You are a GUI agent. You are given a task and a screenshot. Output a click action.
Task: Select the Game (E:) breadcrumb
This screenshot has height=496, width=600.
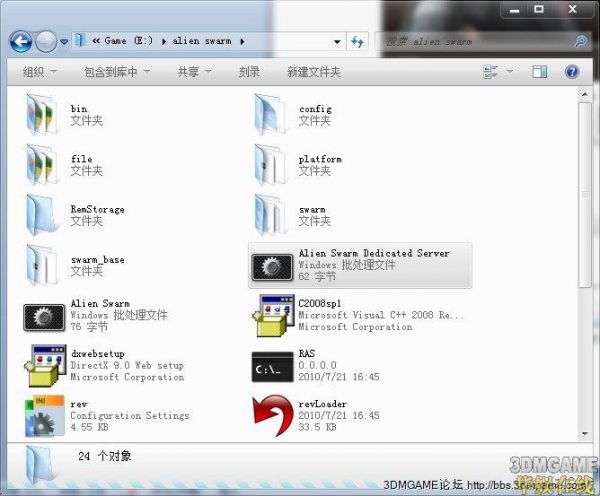[x=128, y=41]
